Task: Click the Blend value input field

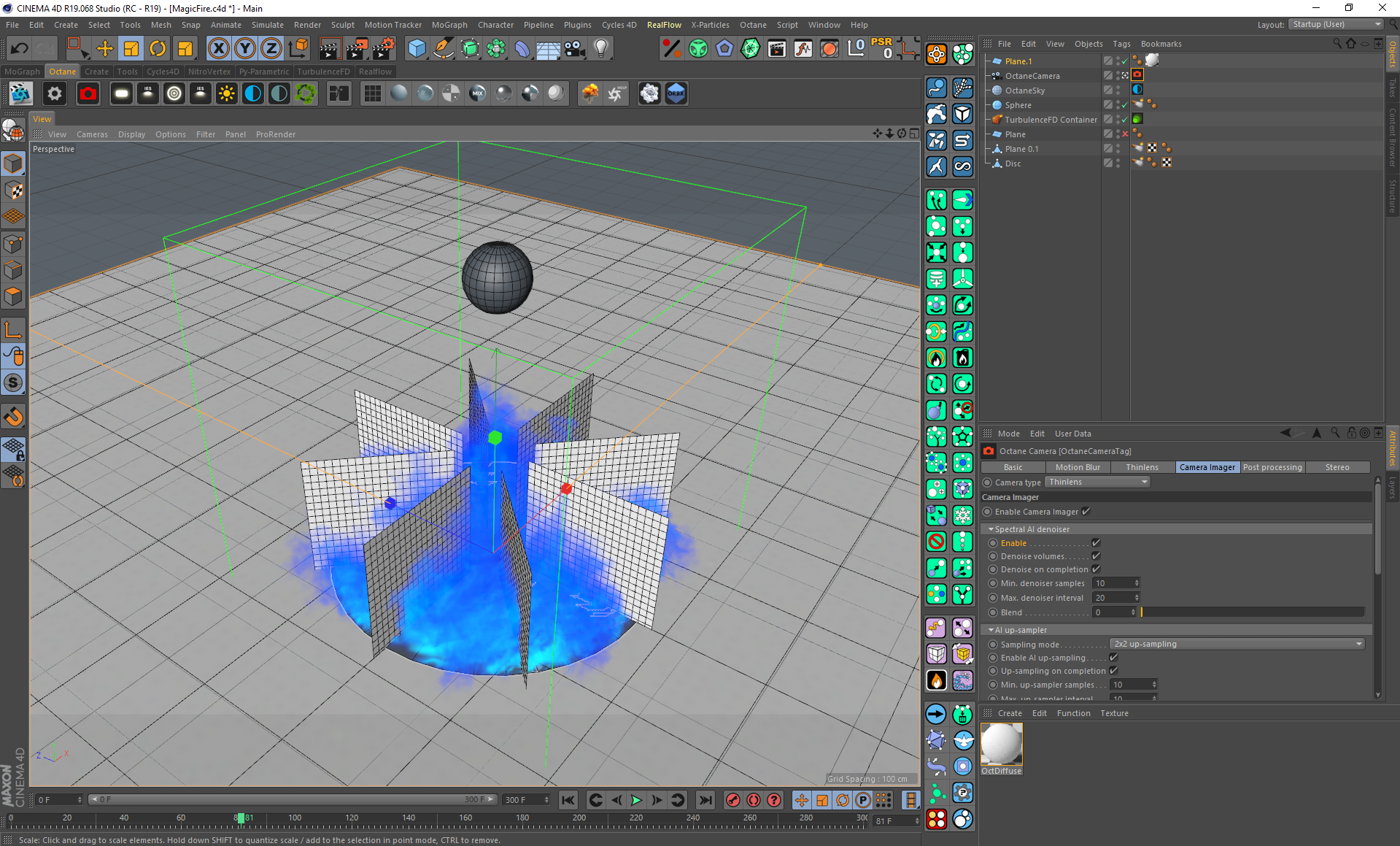Action: [1112, 612]
